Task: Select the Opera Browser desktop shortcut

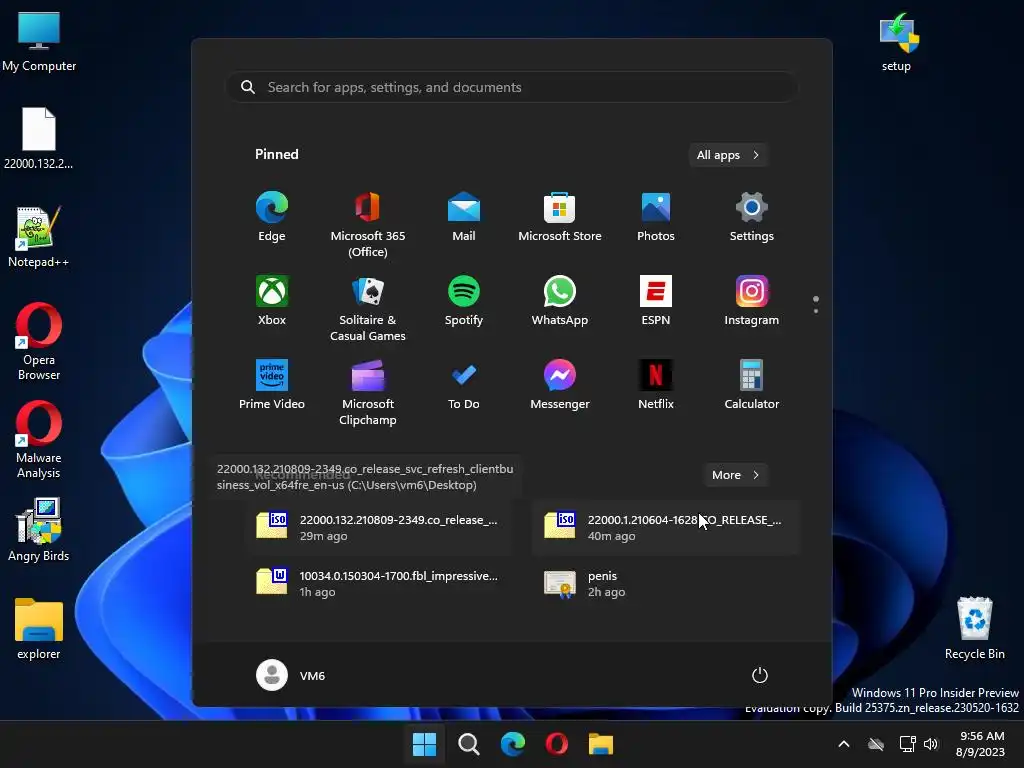Action: [x=39, y=341]
